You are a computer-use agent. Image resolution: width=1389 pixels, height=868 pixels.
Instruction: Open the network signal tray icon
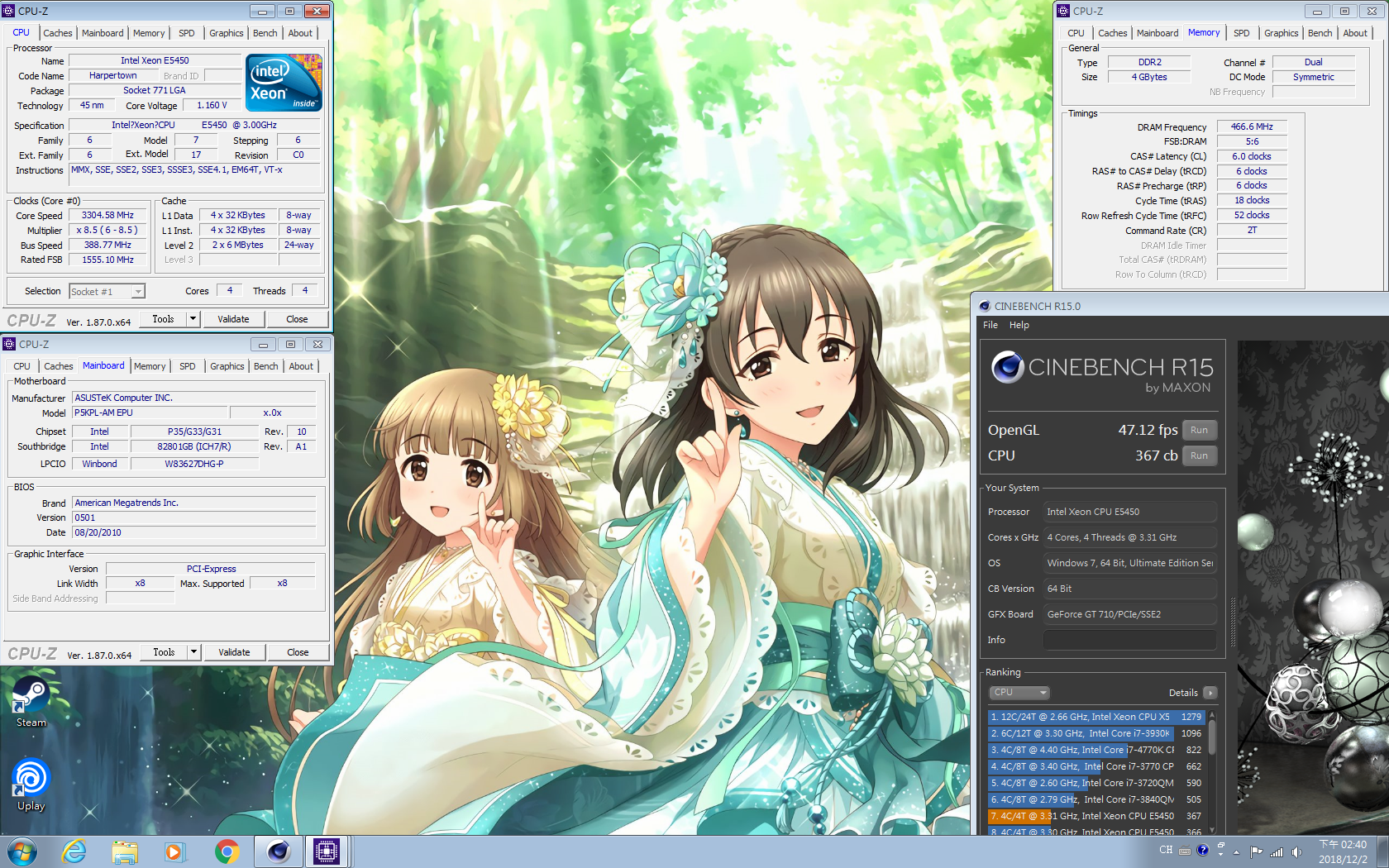[x=1277, y=851]
